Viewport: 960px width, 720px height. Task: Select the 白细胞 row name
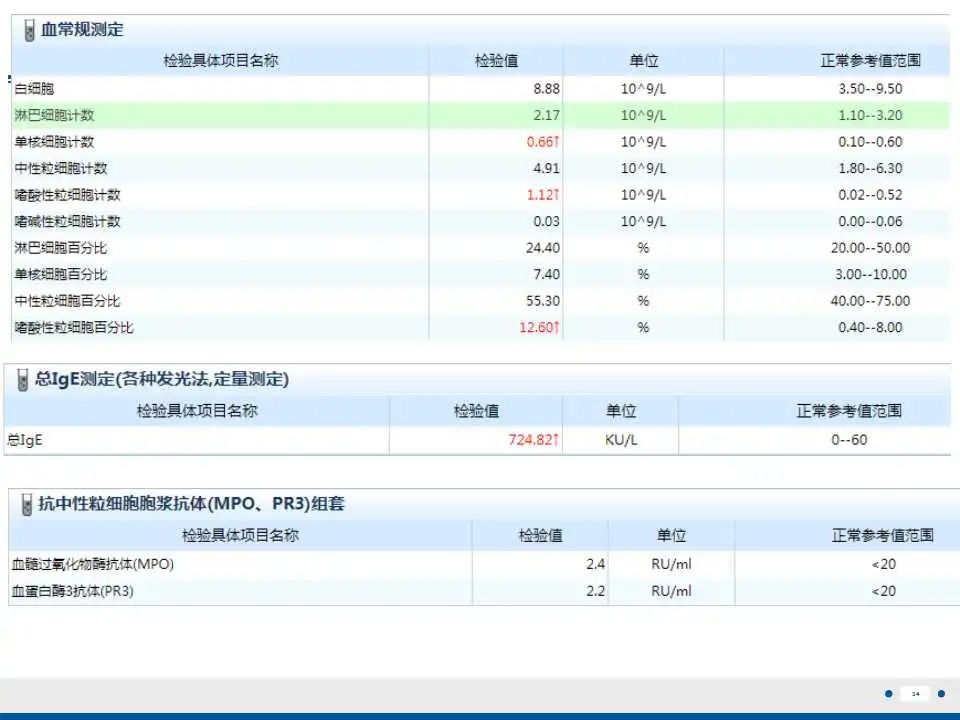point(34,89)
